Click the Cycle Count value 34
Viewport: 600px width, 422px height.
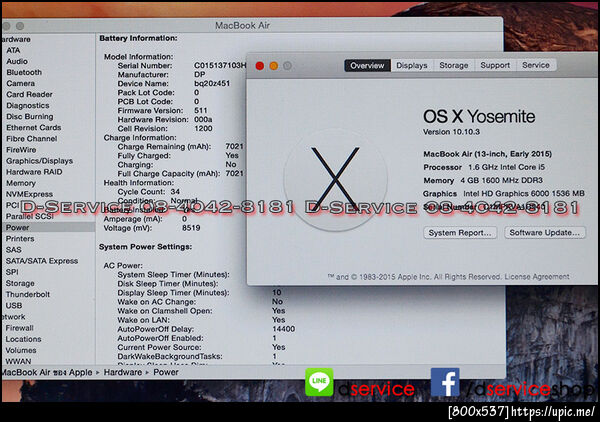pyautogui.click(x=175, y=191)
